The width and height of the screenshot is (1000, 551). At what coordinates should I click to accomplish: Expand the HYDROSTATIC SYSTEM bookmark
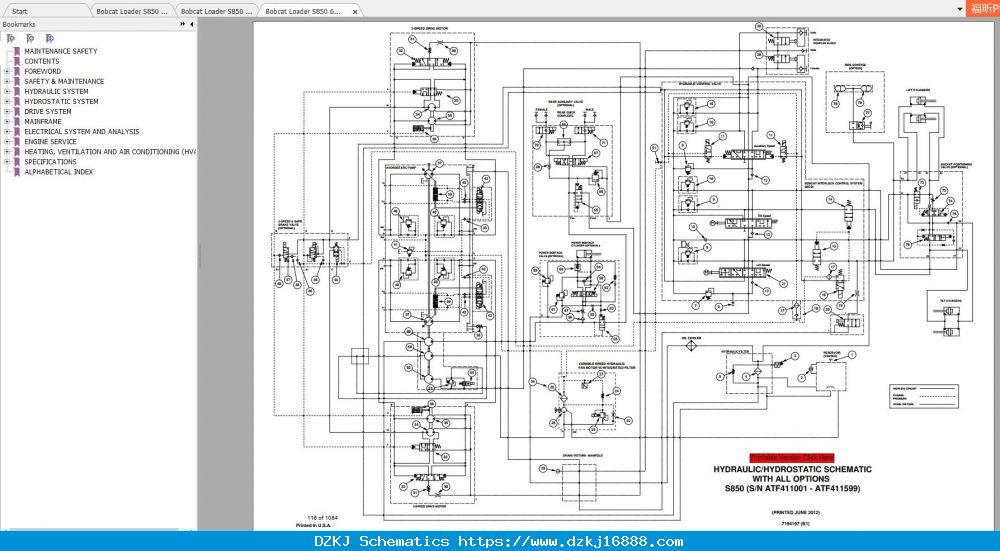click(7, 101)
